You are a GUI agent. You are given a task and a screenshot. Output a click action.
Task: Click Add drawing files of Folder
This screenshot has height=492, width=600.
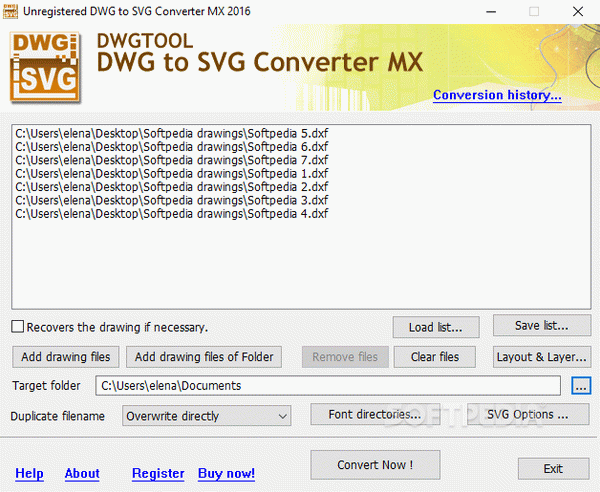tap(204, 357)
